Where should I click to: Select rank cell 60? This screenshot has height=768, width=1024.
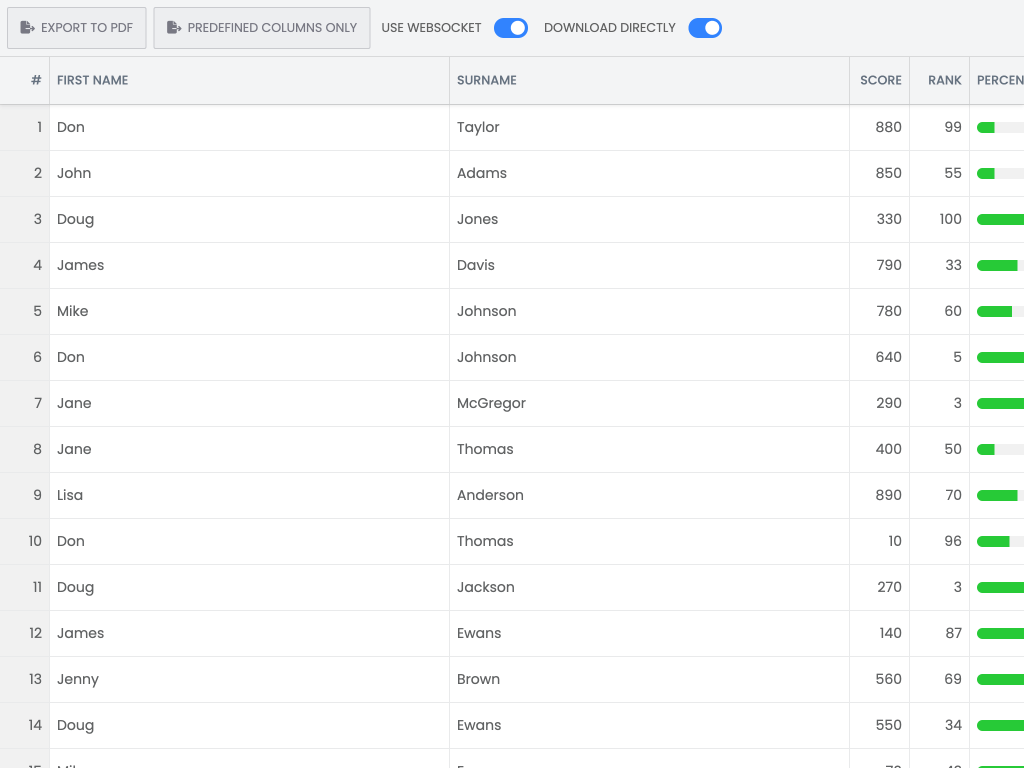click(x=939, y=312)
